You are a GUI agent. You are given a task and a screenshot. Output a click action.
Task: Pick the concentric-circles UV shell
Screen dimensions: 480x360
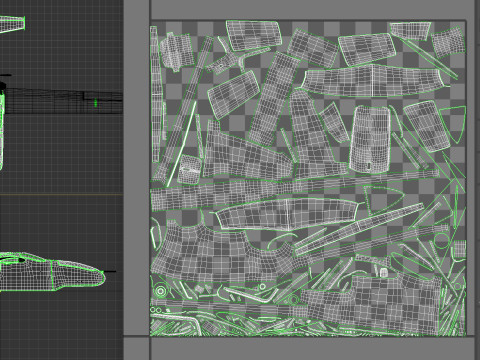(160, 291)
